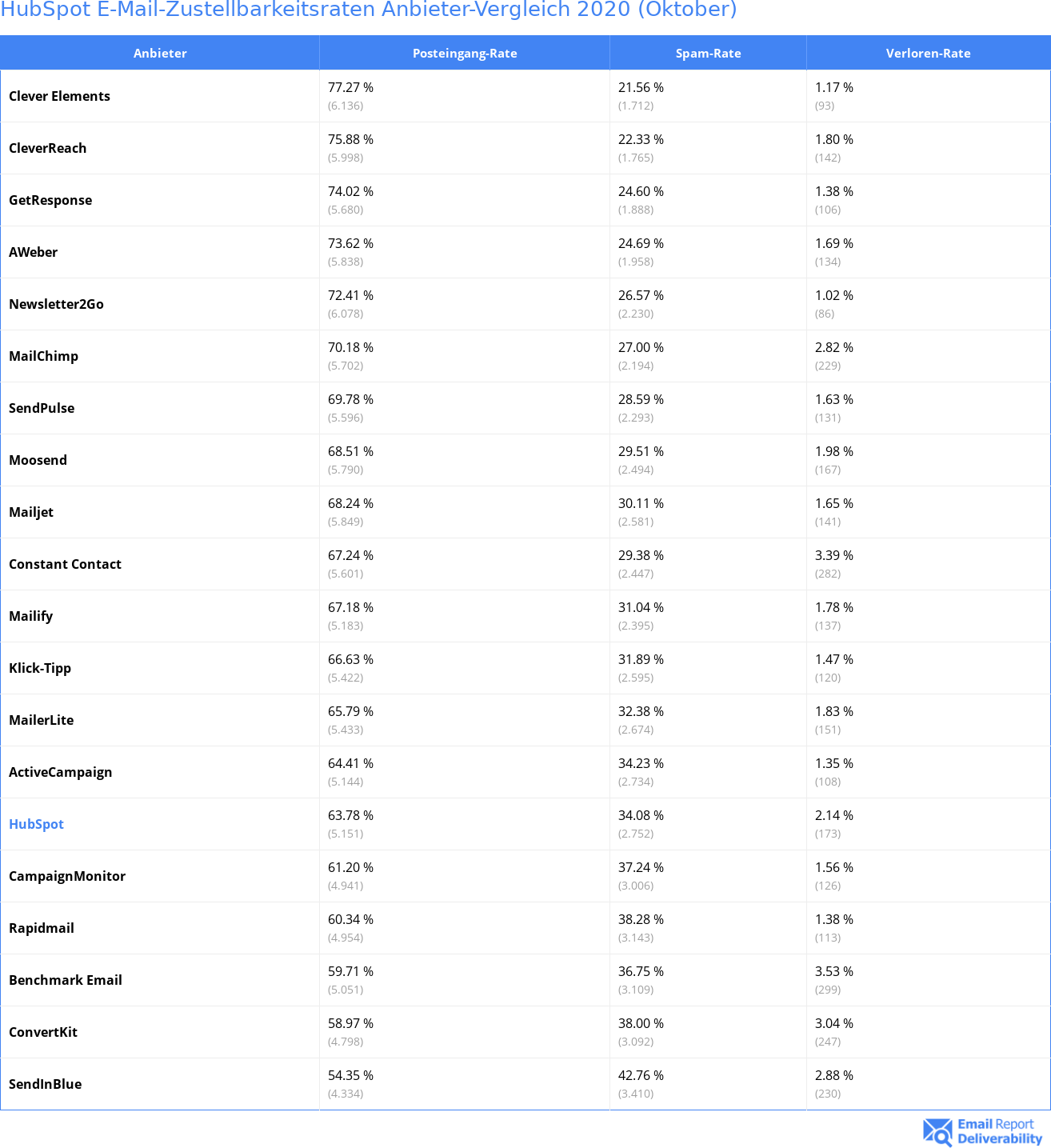Click the MailChimp provider name
1051x1148 pixels.
coord(43,356)
